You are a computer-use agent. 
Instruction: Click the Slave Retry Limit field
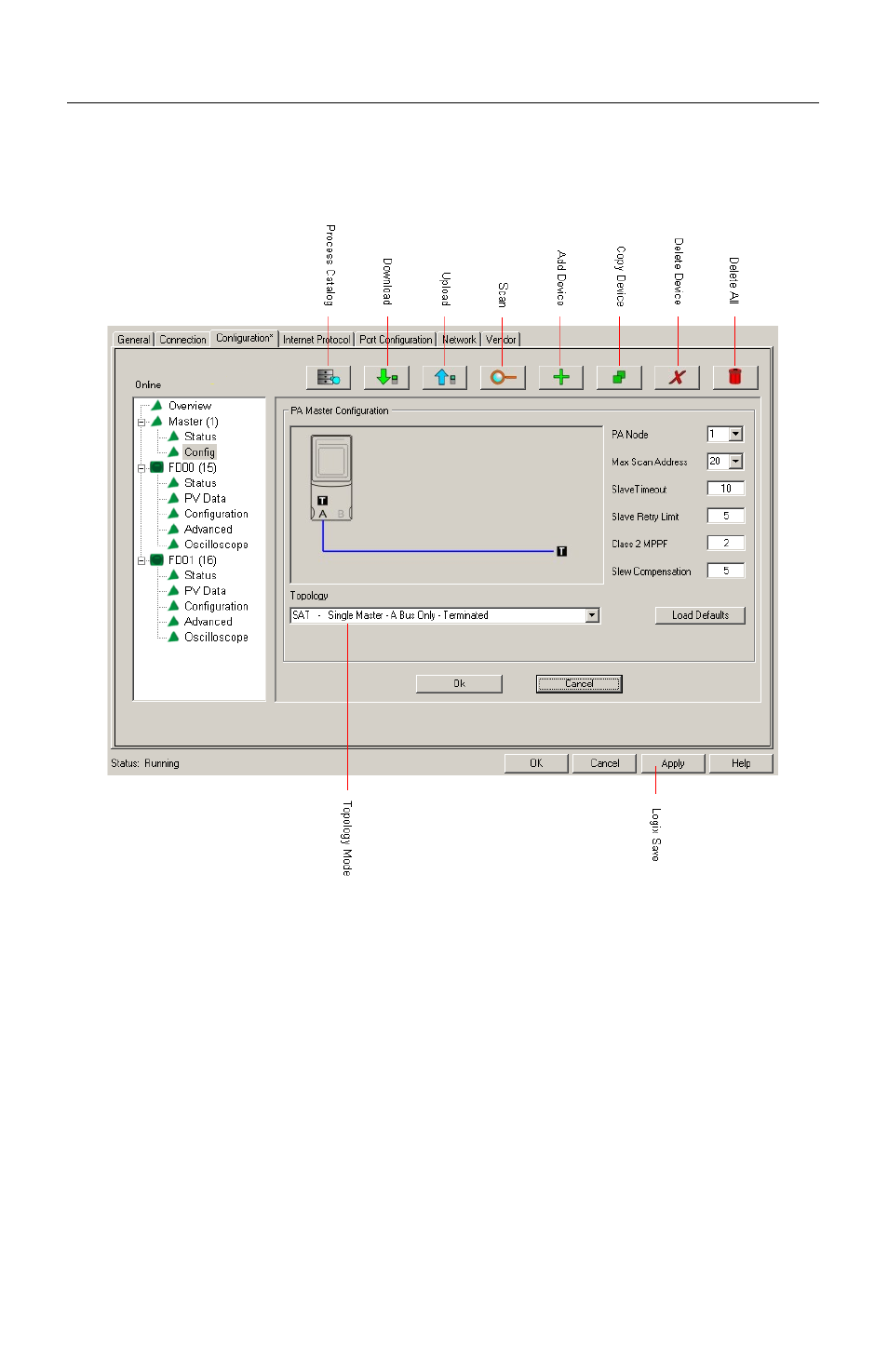(x=726, y=516)
